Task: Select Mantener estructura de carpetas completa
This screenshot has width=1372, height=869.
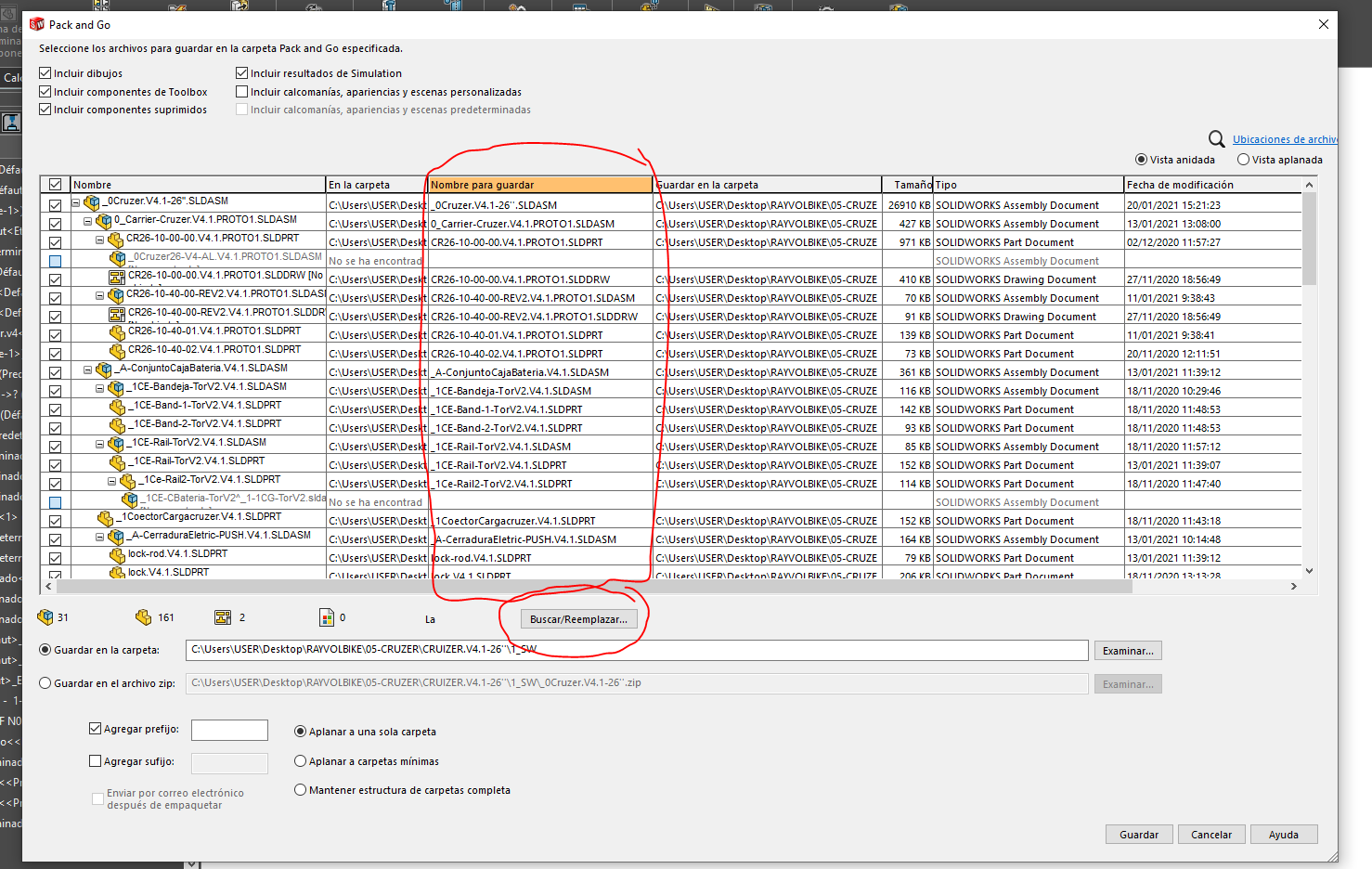Action: pyautogui.click(x=301, y=790)
